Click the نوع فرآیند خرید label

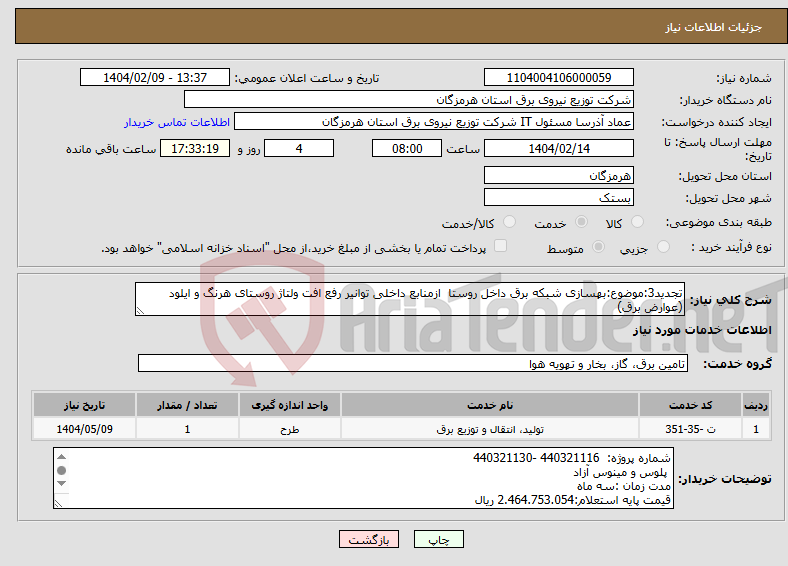coord(731,247)
